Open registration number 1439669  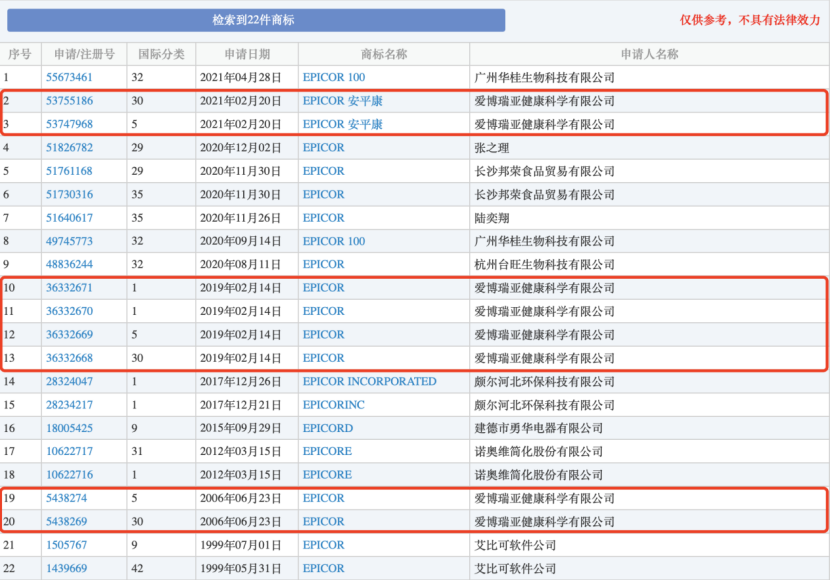pos(67,568)
